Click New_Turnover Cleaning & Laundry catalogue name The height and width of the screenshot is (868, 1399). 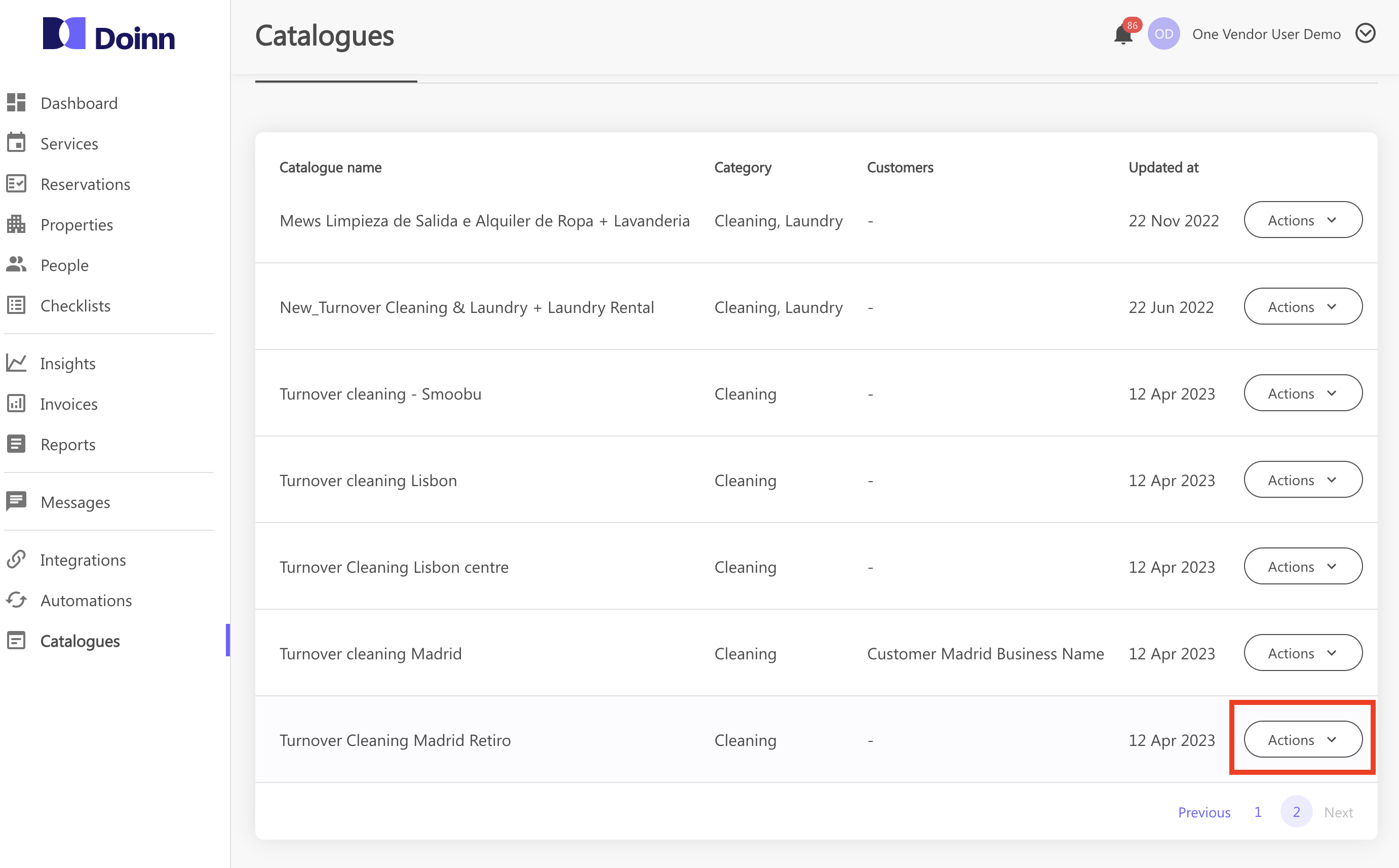point(466,308)
